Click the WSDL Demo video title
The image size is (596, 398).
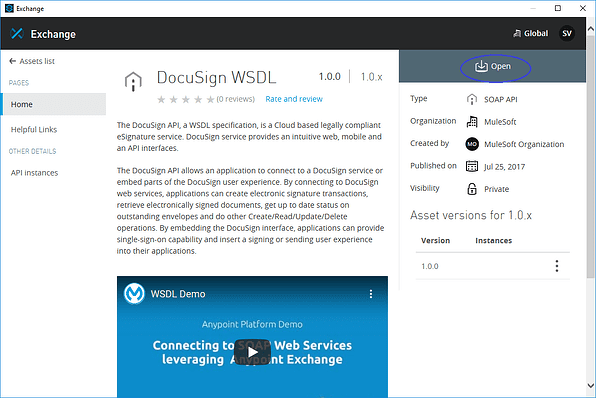pyautogui.click(x=178, y=294)
